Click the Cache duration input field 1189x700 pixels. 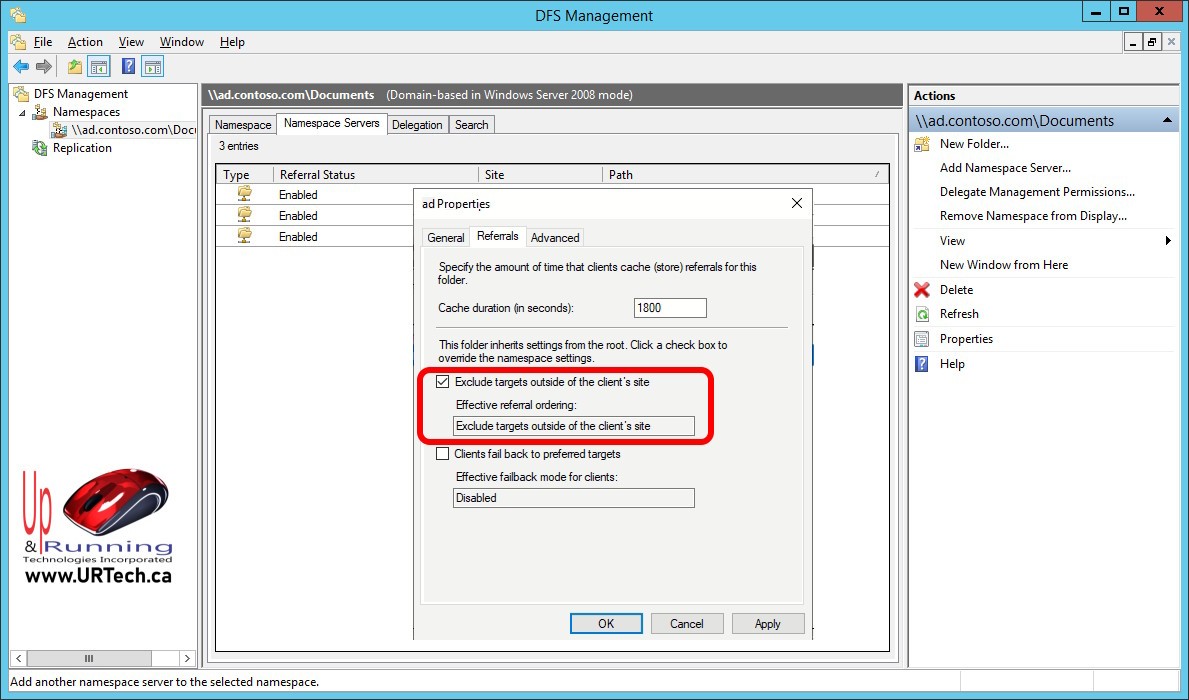670,308
